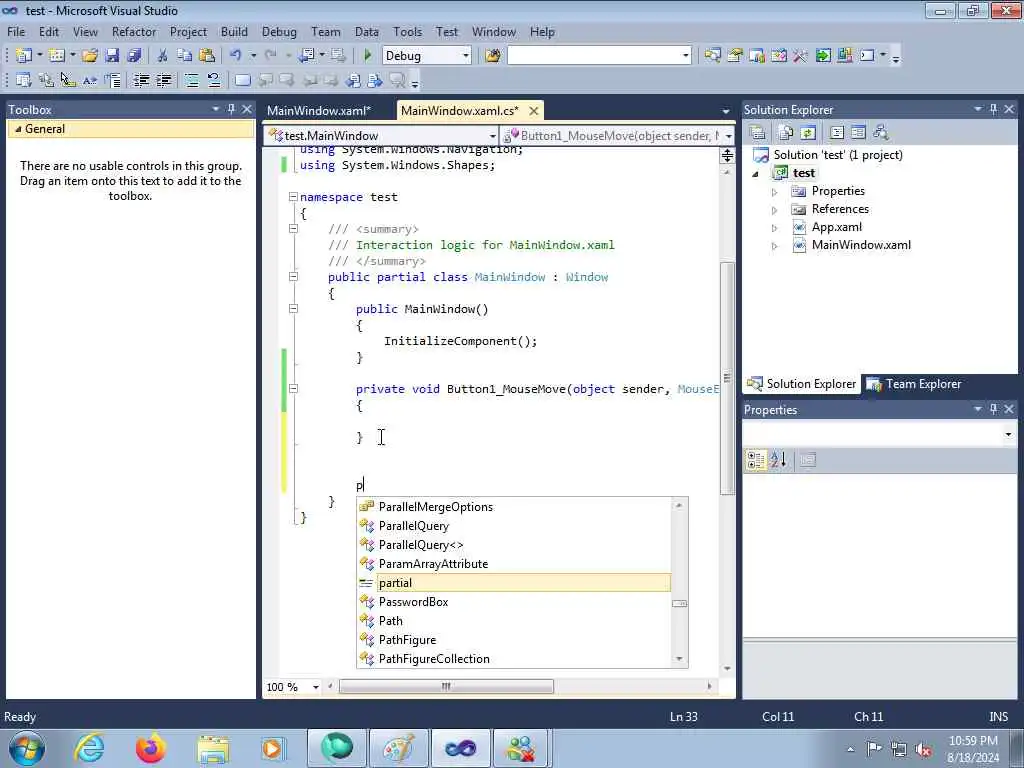Open the Tools menu
Screen dimensions: 1024x768
pyautogui.click(x=408, y=31)
